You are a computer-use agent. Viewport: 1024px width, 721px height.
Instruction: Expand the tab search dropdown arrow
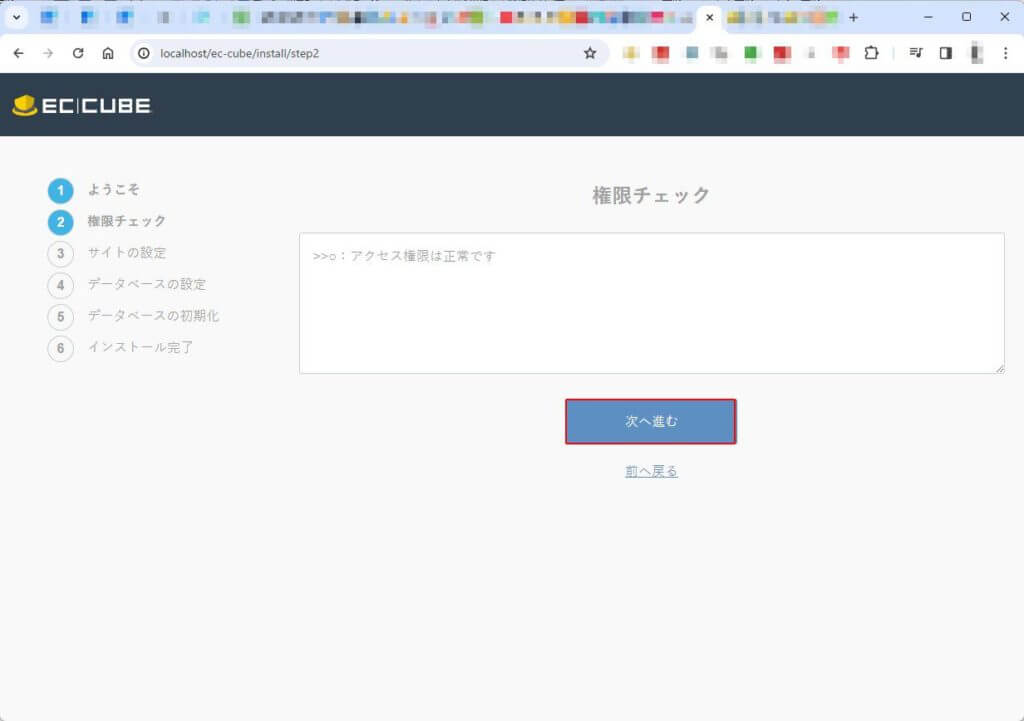coord(16,17)
